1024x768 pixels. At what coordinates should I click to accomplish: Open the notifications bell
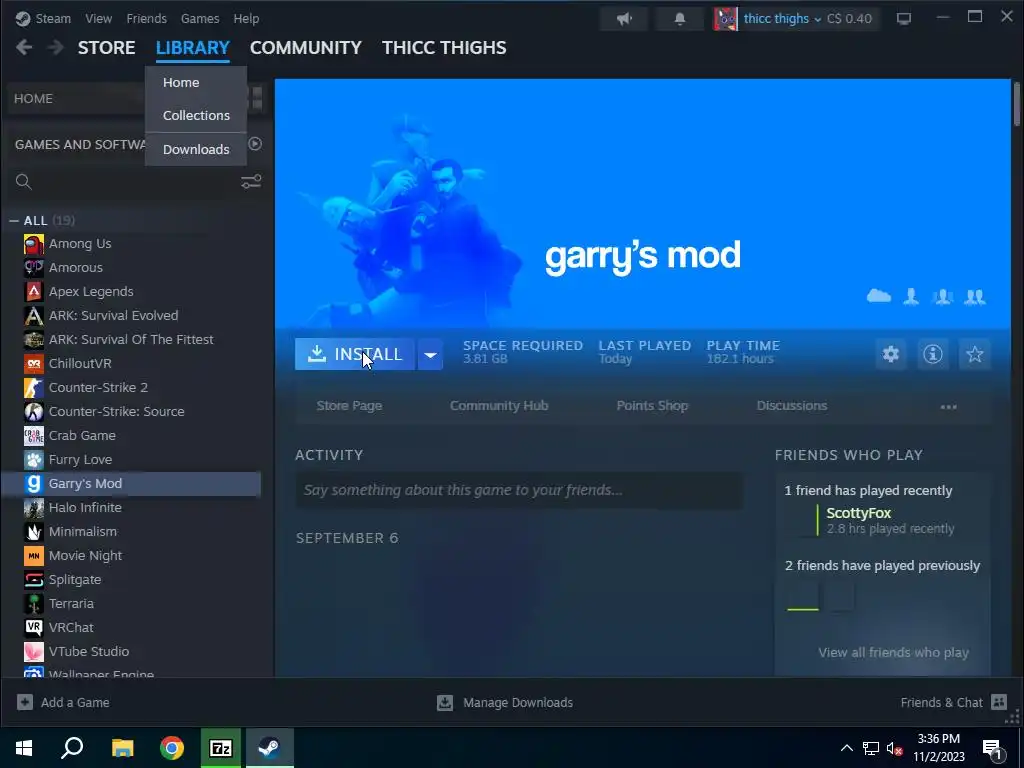680,19
